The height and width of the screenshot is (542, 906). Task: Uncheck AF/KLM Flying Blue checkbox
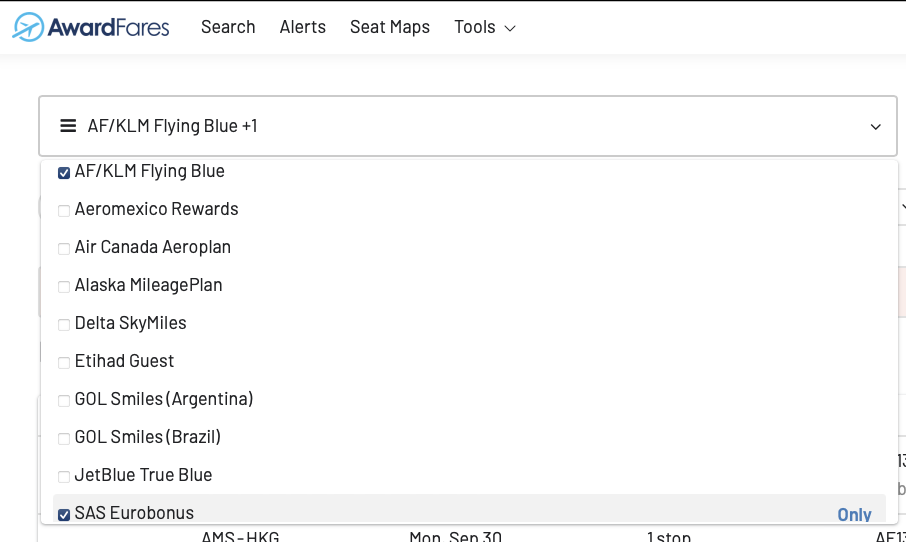click(x=64, y=173)
